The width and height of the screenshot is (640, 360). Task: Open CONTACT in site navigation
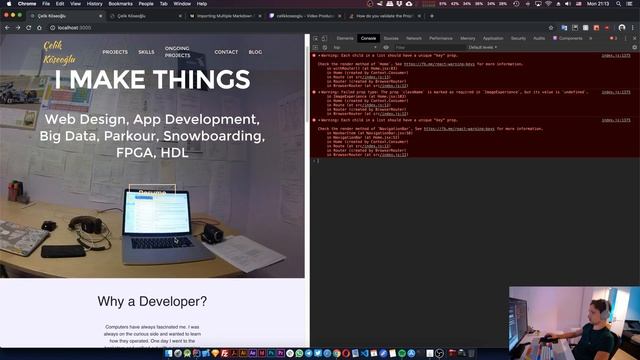[x=226, y=52]
